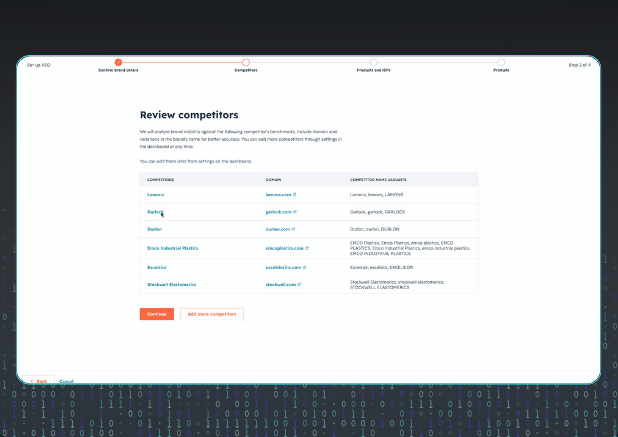Click the Garlock name variants cell
The height and width of the screenshot is (437, 618).
[x=378, y=212]
